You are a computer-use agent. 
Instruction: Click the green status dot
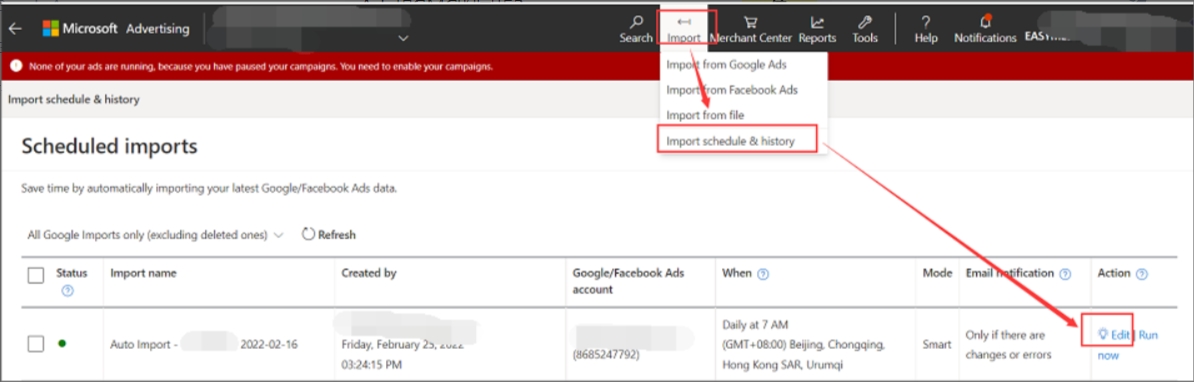point(62,343)
